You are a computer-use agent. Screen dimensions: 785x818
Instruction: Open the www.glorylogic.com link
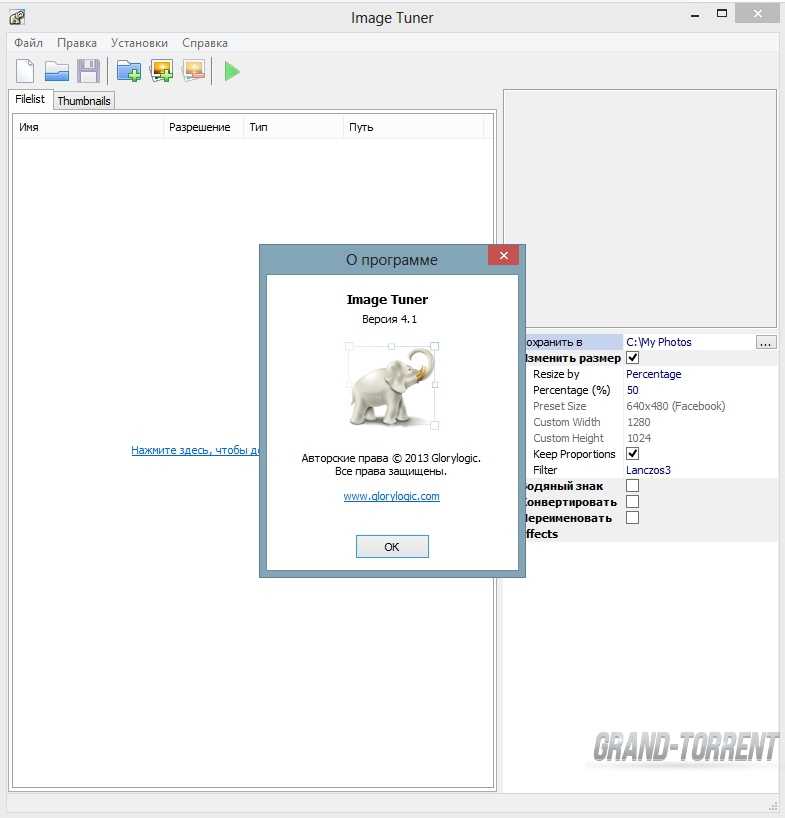[x=391, y=496]
